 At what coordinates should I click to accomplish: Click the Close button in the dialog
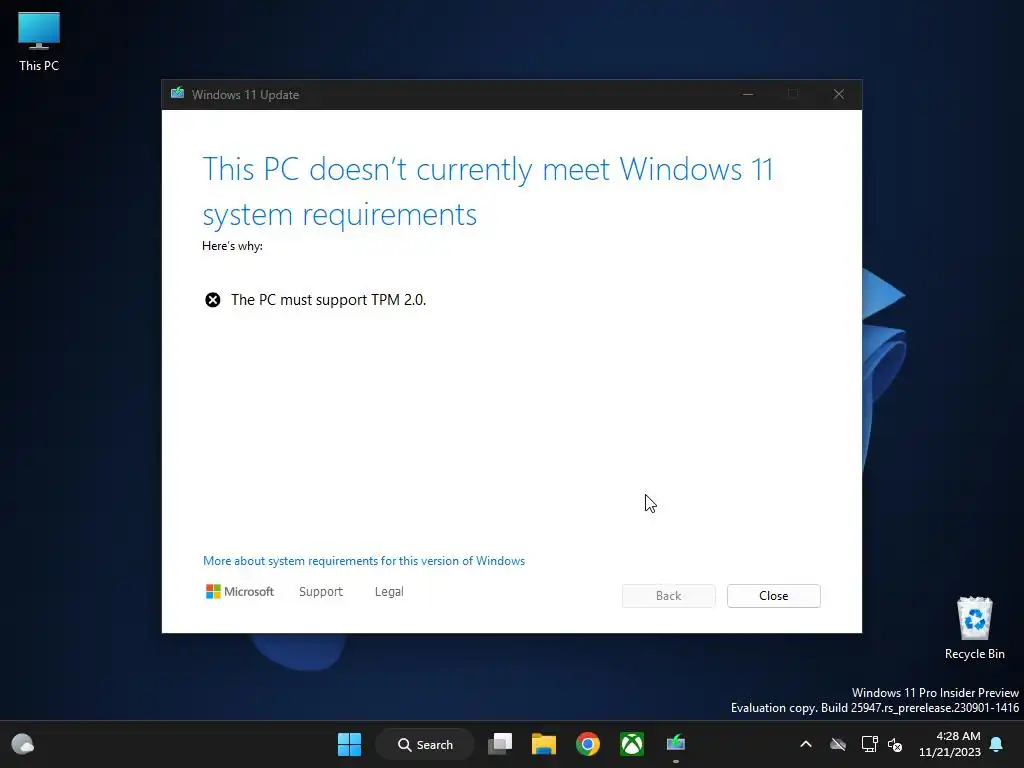point(774,596)
